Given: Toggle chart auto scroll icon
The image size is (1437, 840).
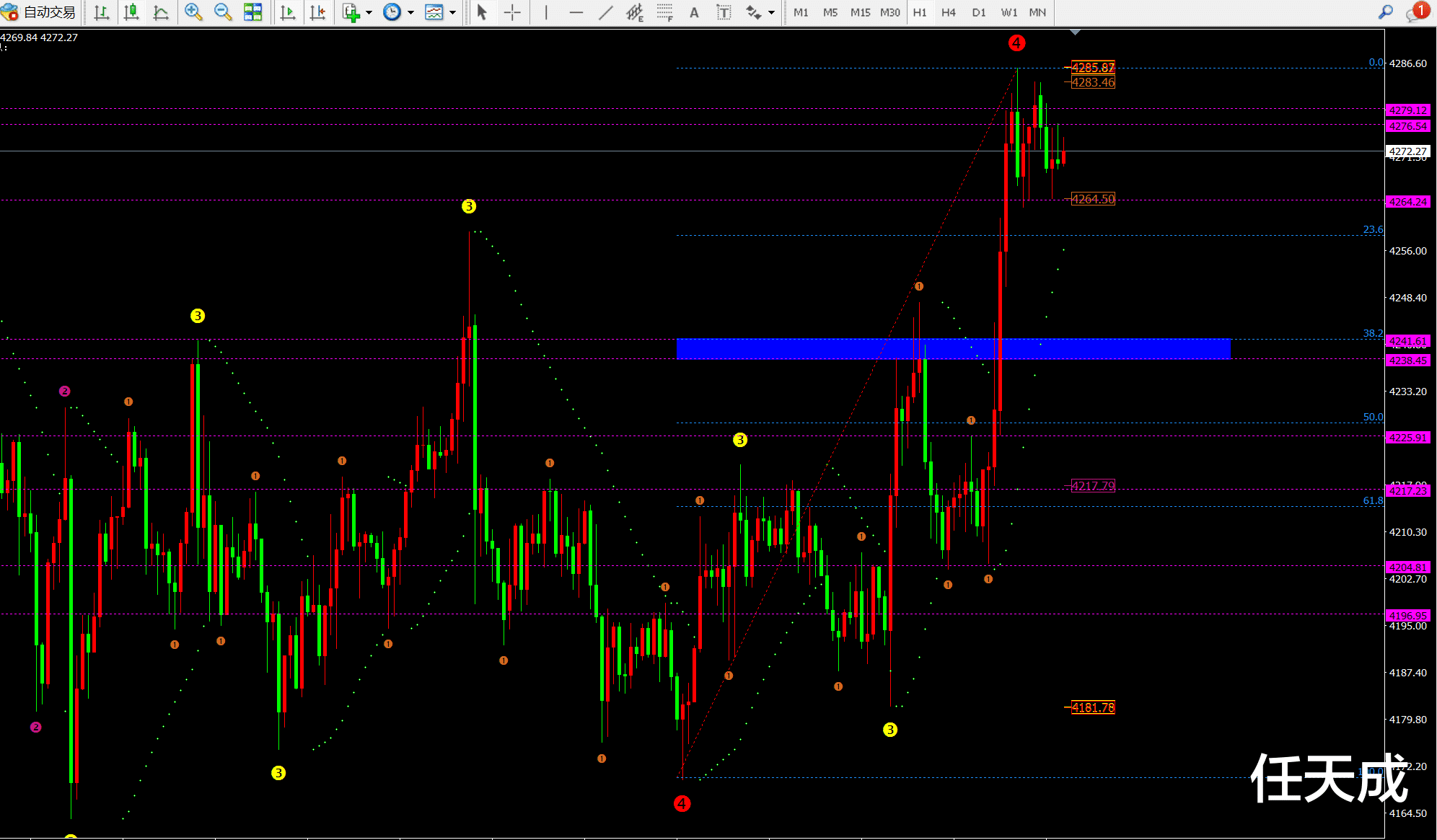Looking at the screenshot, I should pos(288,12).
